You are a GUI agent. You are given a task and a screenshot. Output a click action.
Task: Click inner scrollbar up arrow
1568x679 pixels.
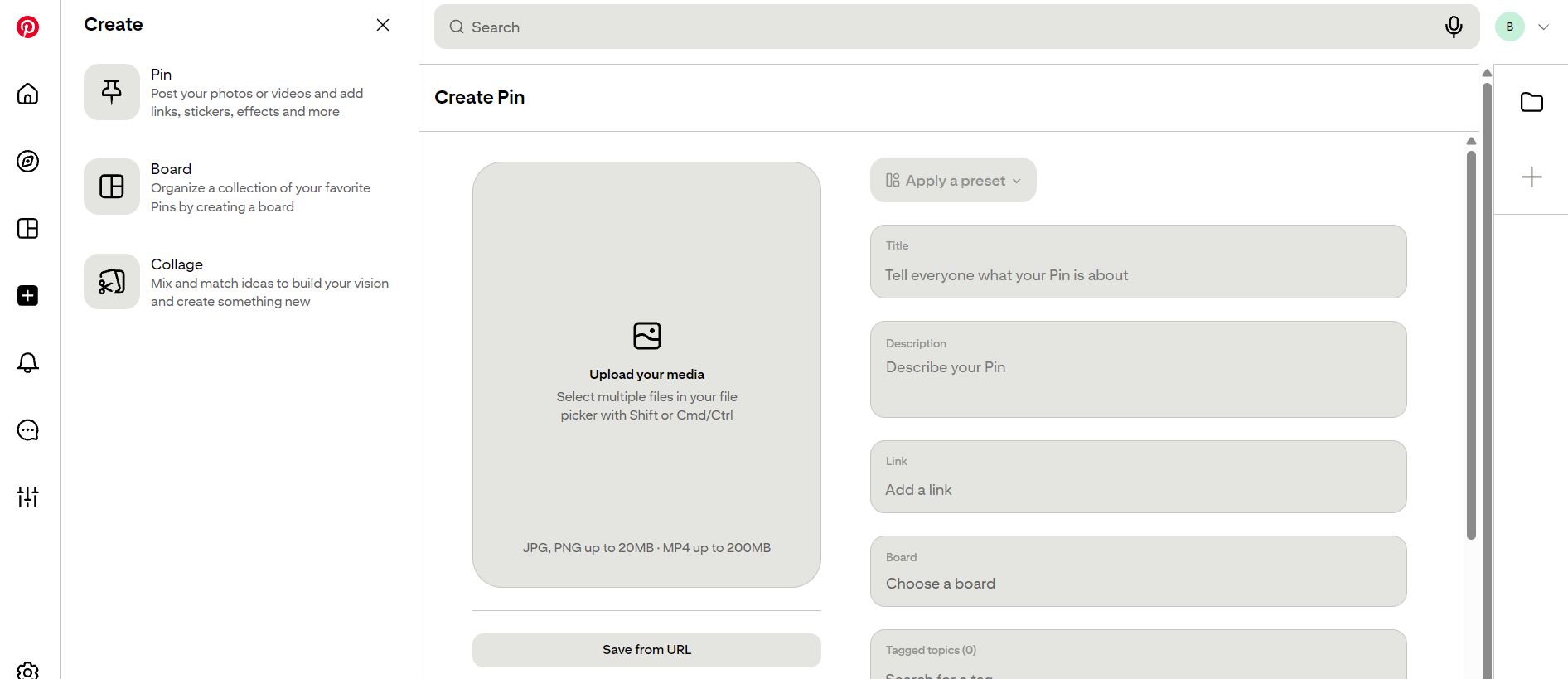pyautogui.click(x=1471, y=141)
